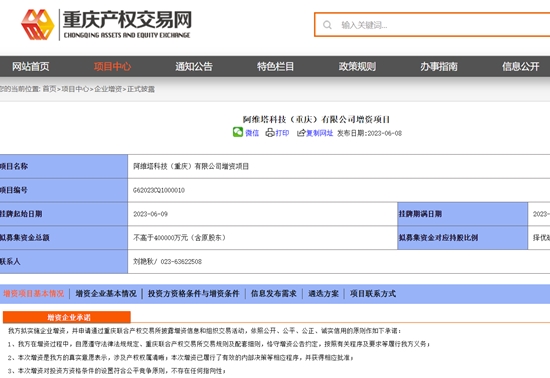Click the amount 不高于400000万元（含原股东）
Viewport: 550px width, 378px height.
pos(180,238)
